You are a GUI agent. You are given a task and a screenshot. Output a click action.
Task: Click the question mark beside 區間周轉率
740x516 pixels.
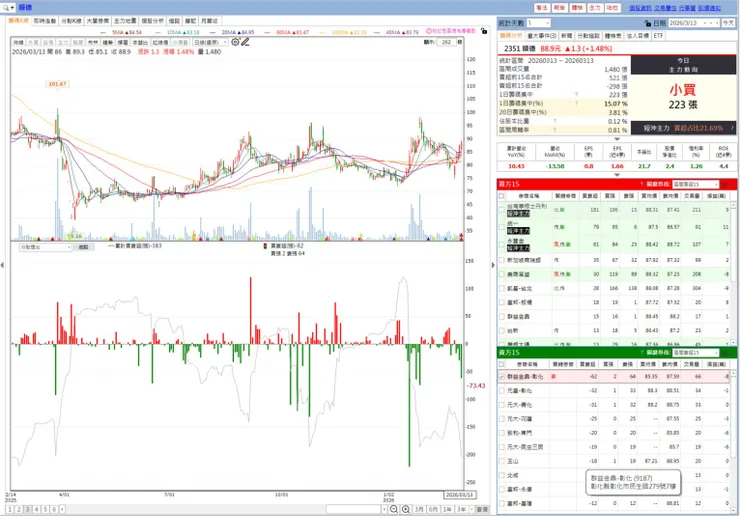pos(555,130)
